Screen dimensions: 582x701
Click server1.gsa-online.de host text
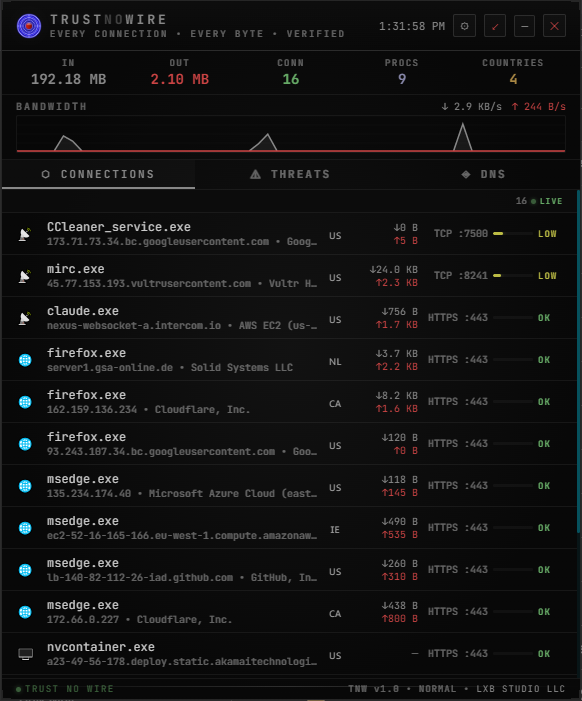click(110, 367)
